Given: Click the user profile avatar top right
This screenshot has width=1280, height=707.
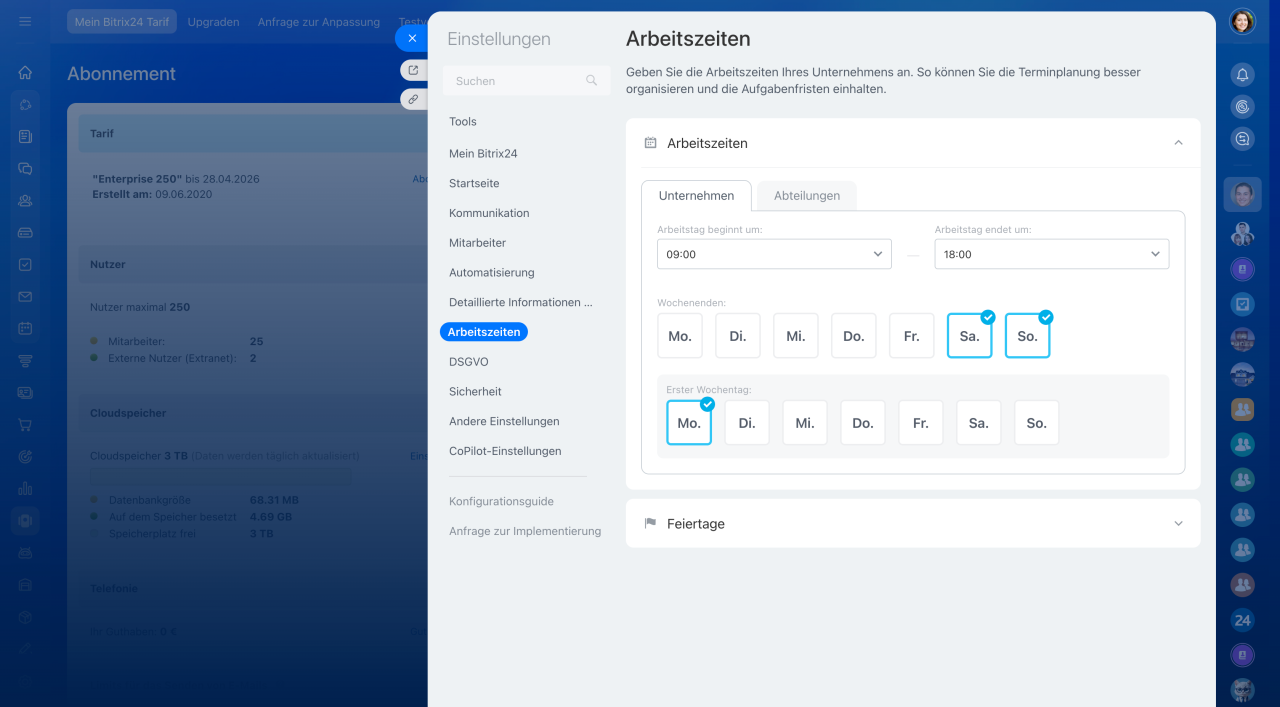Looking at the screenshot, I should 1242,21.
